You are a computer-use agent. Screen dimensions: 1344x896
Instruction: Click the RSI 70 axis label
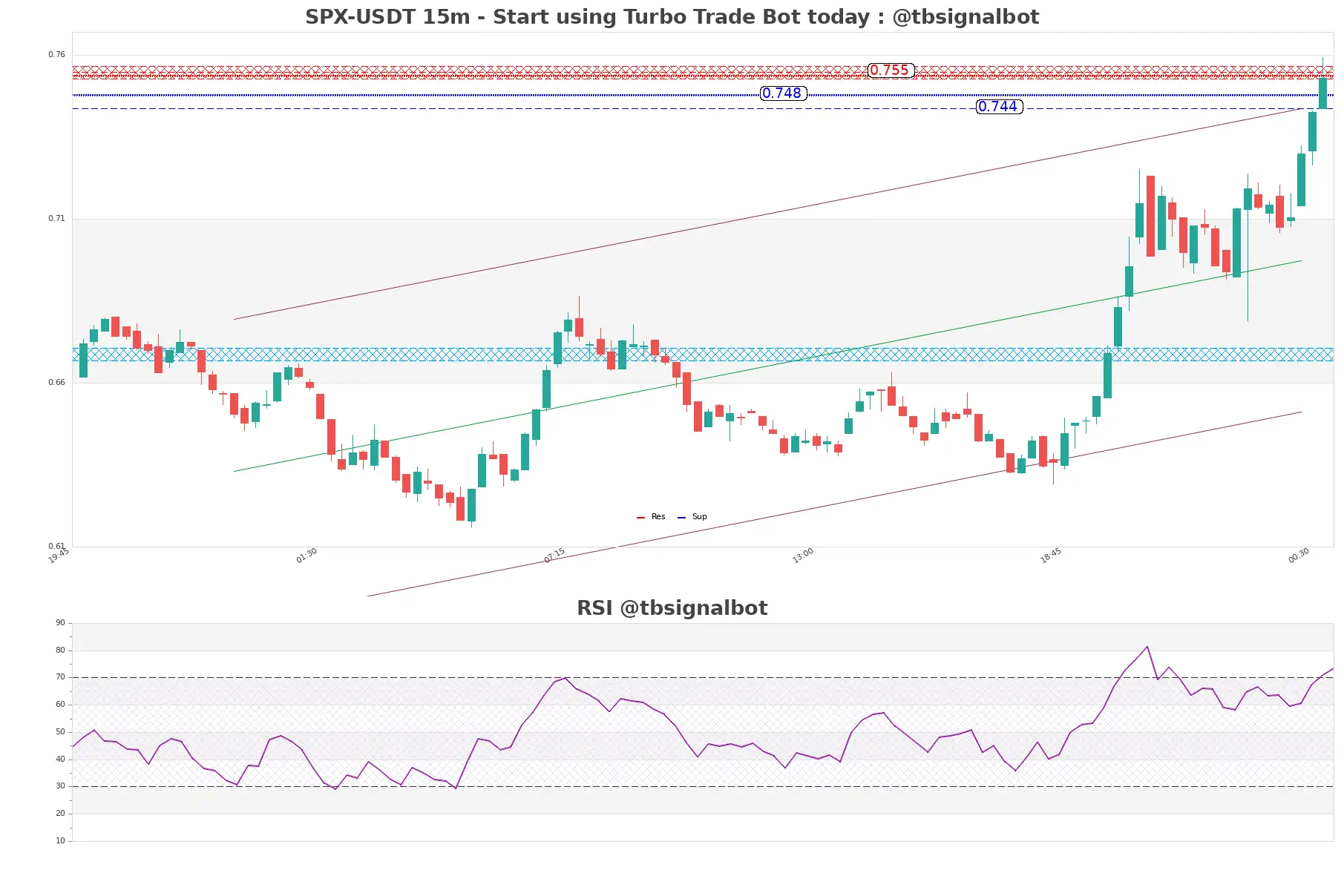point(60,677)
